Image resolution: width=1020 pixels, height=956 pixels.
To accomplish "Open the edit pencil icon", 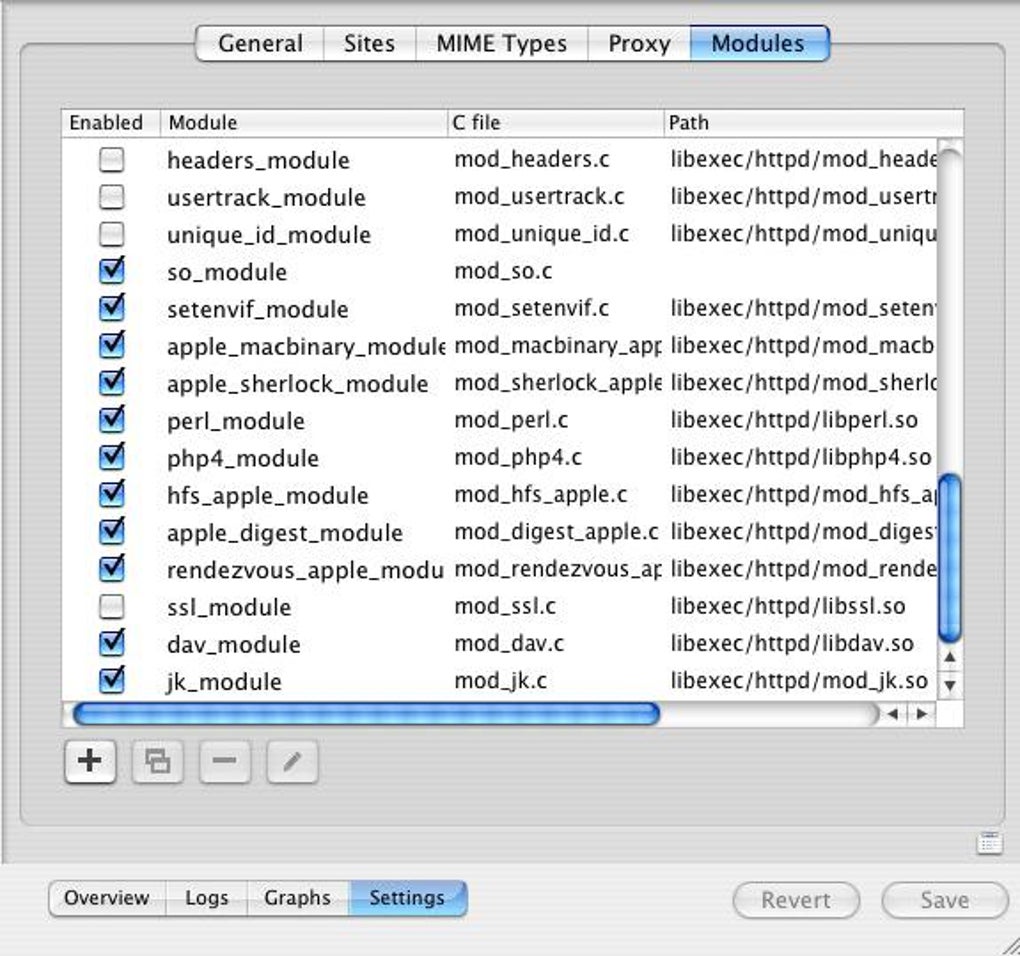I will coord(290,761).
